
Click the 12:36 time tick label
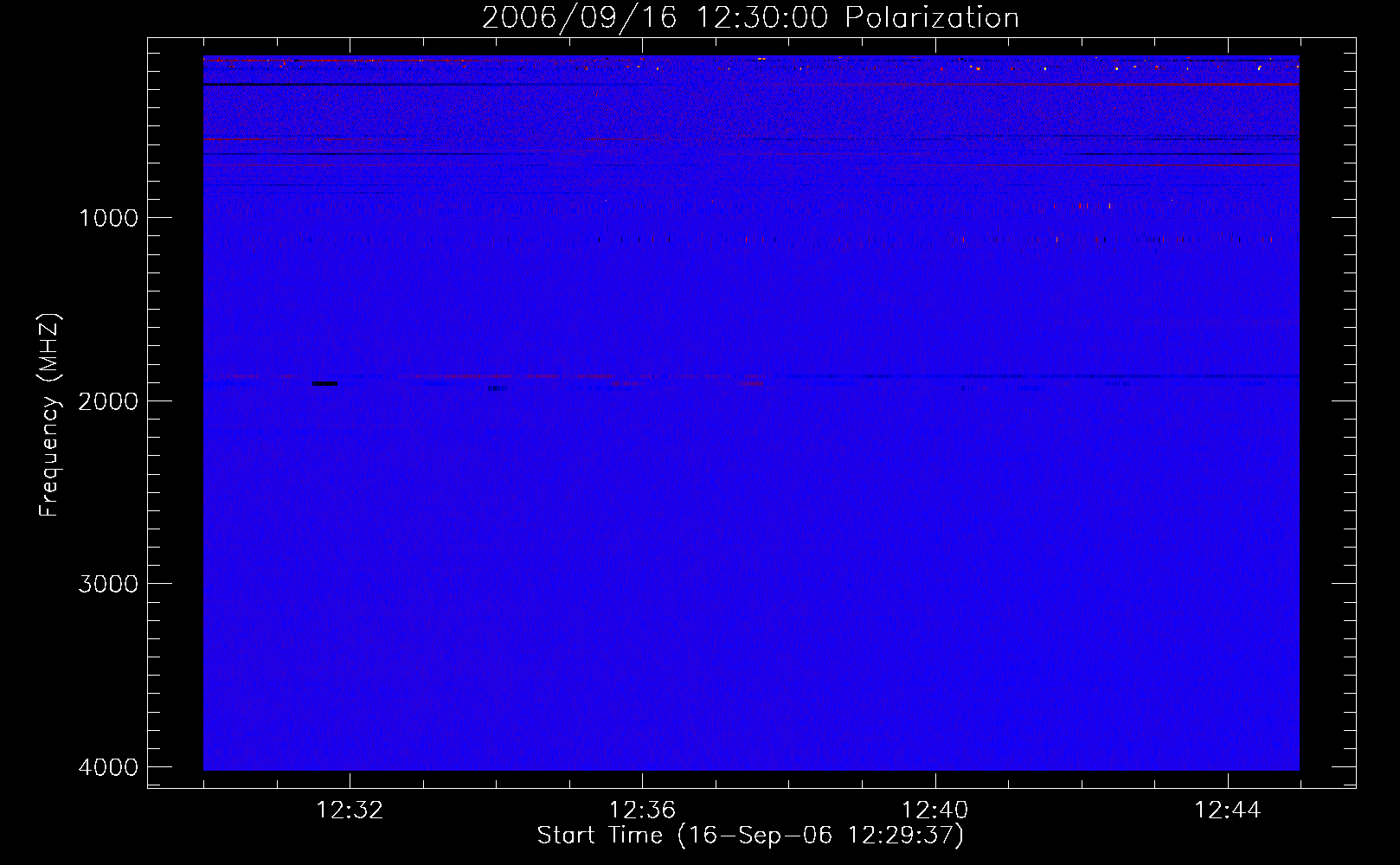pyautogui.click(x=642, y=811)
